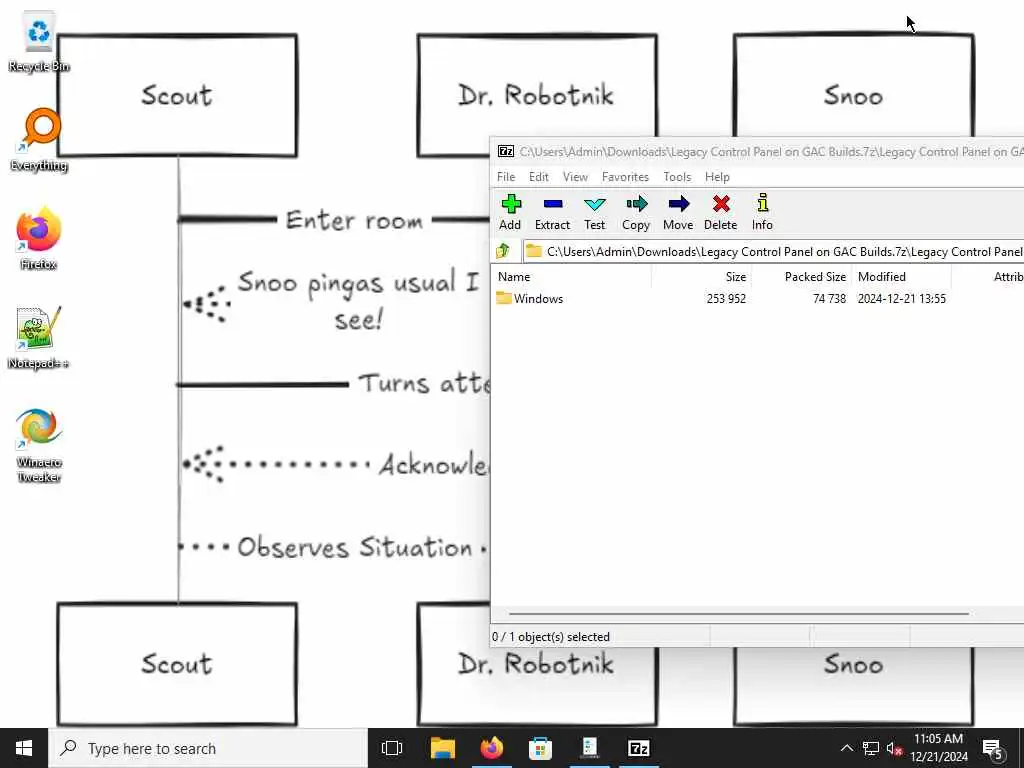This screenshot has width=1024, height=768.
Task: Open the Info toolbar item
Action: click(762, 212)
